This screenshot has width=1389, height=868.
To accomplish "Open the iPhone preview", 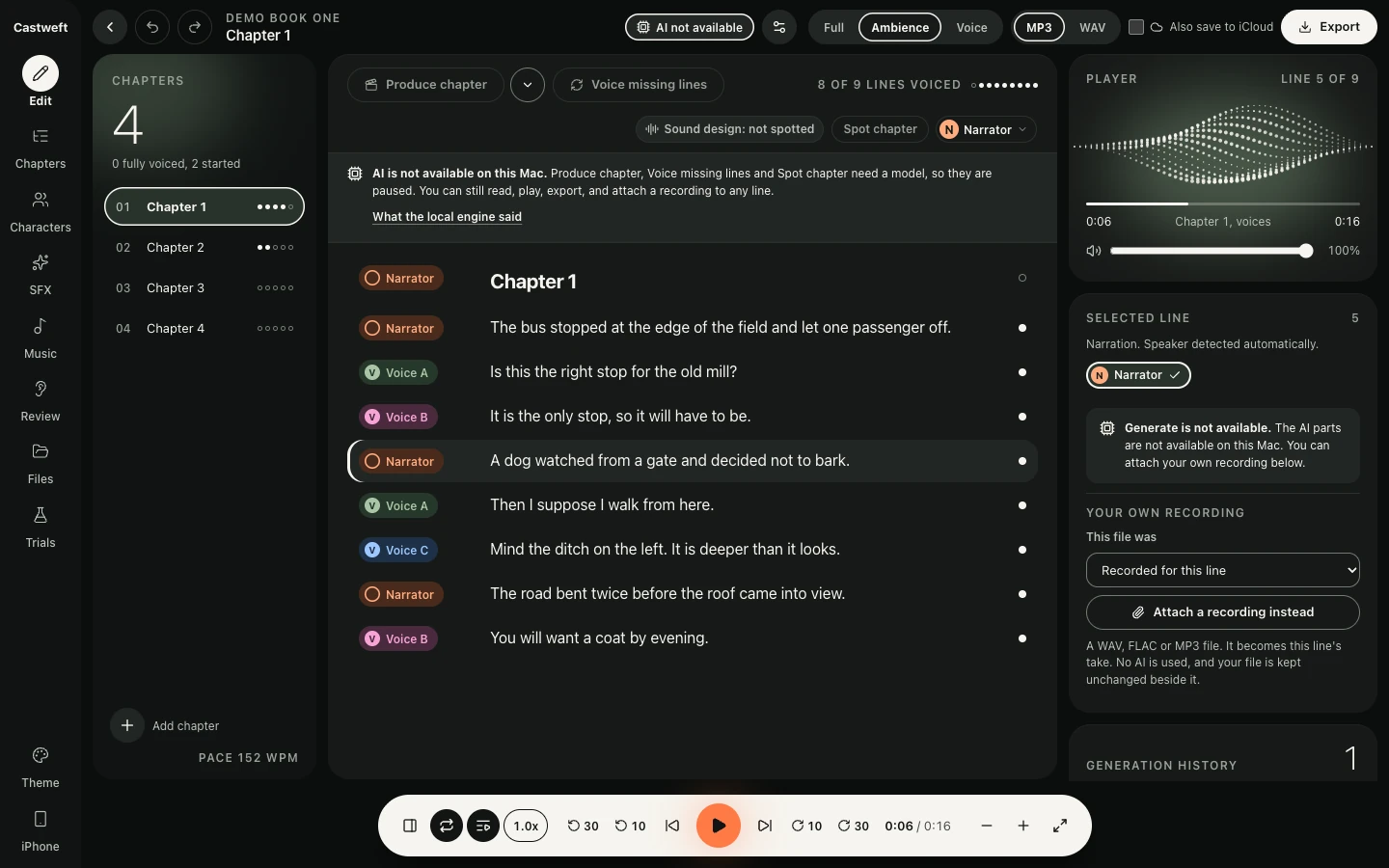I will point(41,830).
